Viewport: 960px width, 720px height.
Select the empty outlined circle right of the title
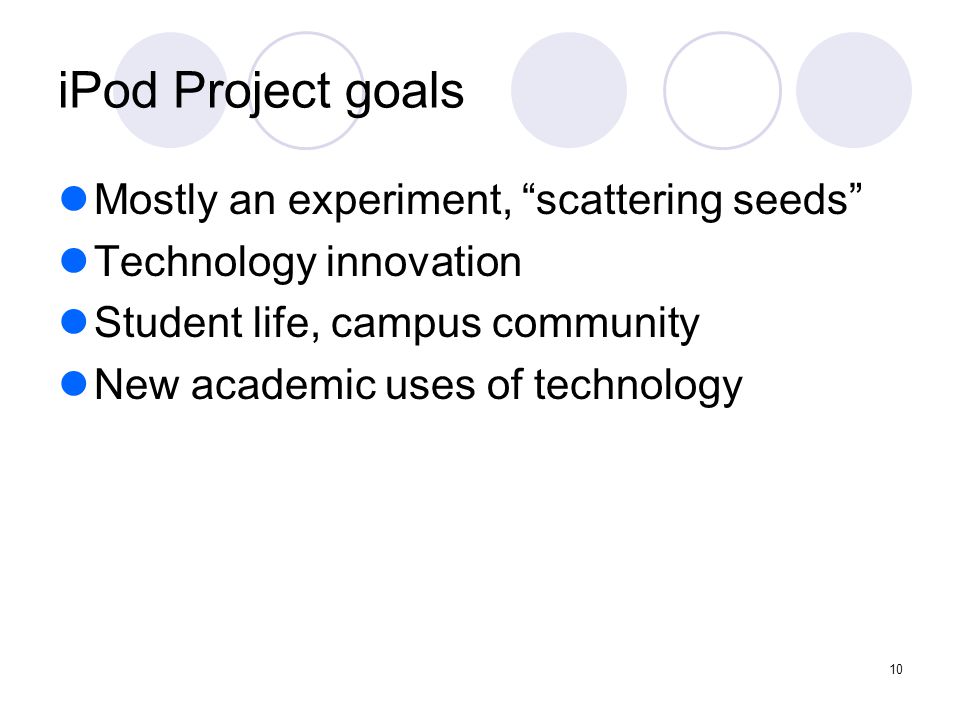click(x=722, y=90)
